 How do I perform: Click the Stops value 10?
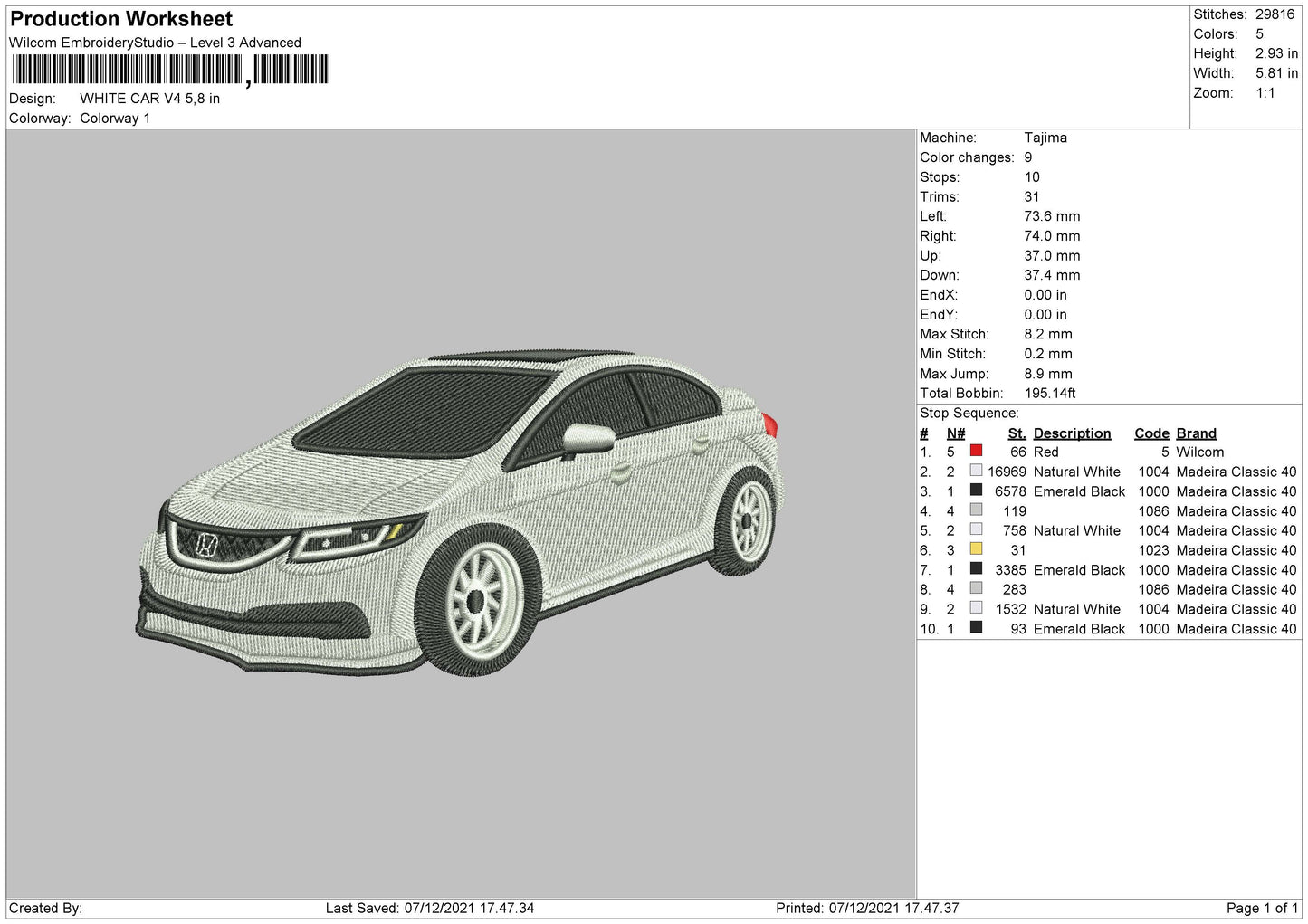[x=1032, y=177]
